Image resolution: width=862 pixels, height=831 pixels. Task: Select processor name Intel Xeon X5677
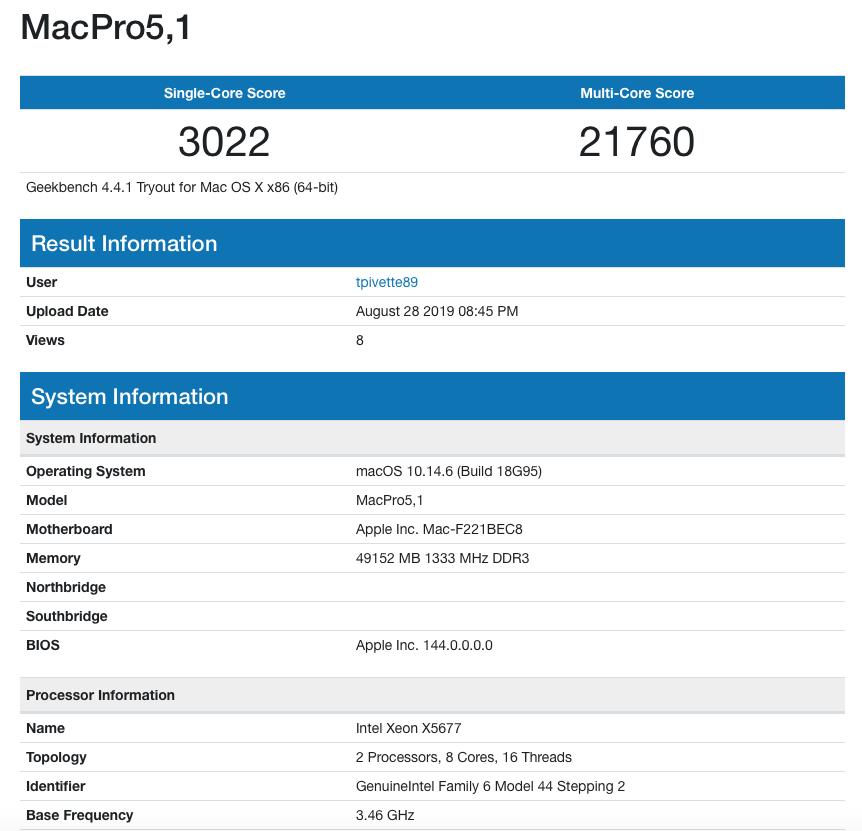pyautogui.click(x=408, y=729)
